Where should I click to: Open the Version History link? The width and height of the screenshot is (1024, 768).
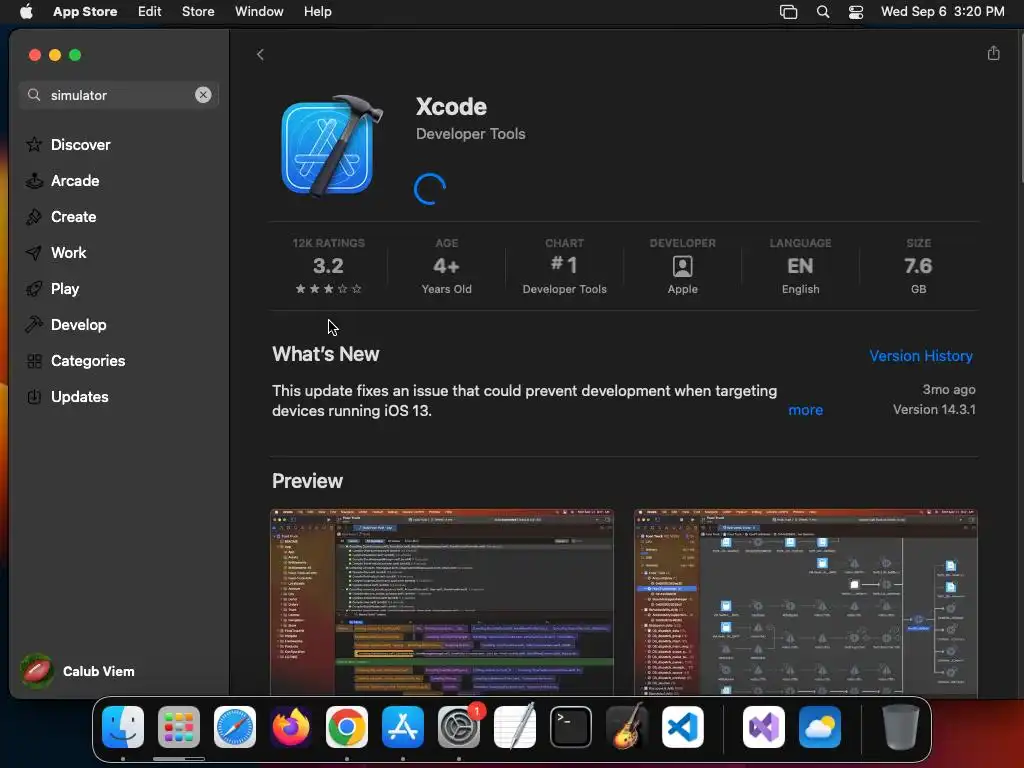pos(921,356)
